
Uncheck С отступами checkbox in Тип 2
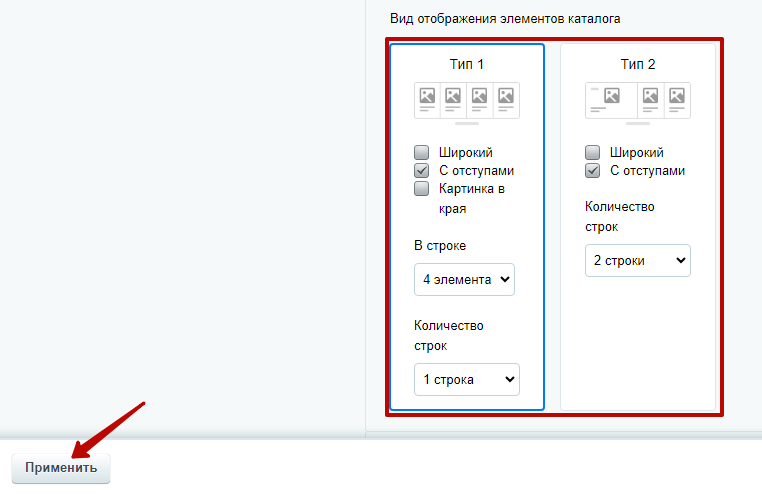pyautogui.click(x=592, y=170)
